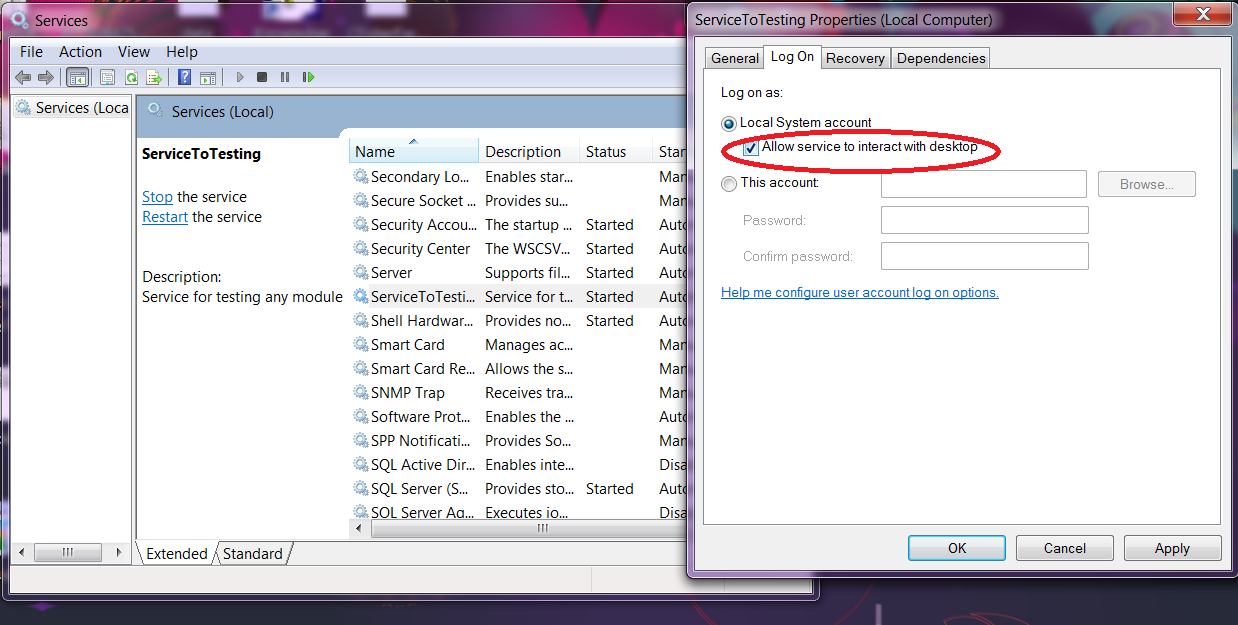The width and height of the screenshot is (1238, 625).
Task: Switch to the Recovery tab
Action: click(x=855, y=57)
